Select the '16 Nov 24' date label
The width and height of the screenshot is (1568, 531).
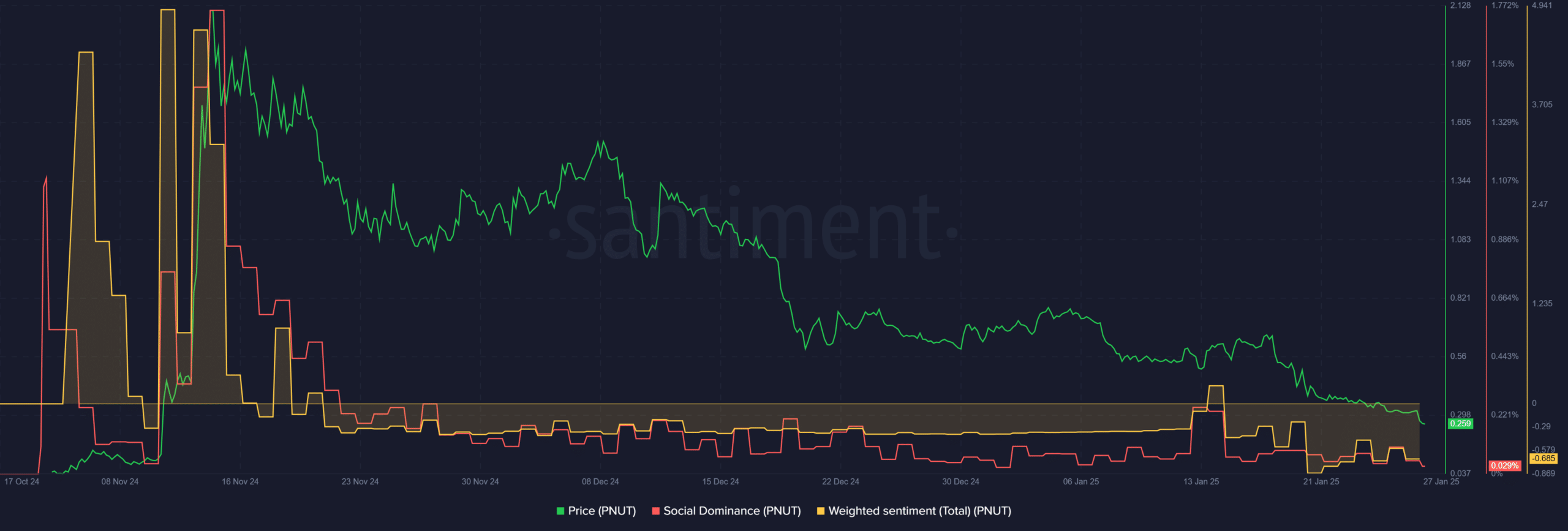point(240,481)
